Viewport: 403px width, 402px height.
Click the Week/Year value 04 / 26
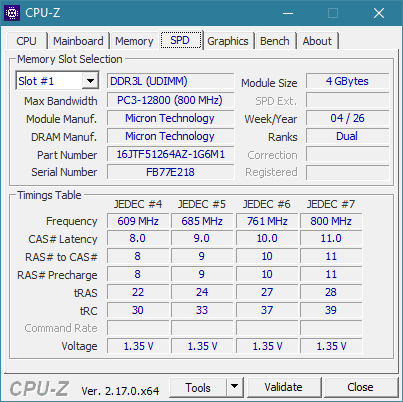tap(347, 118)
